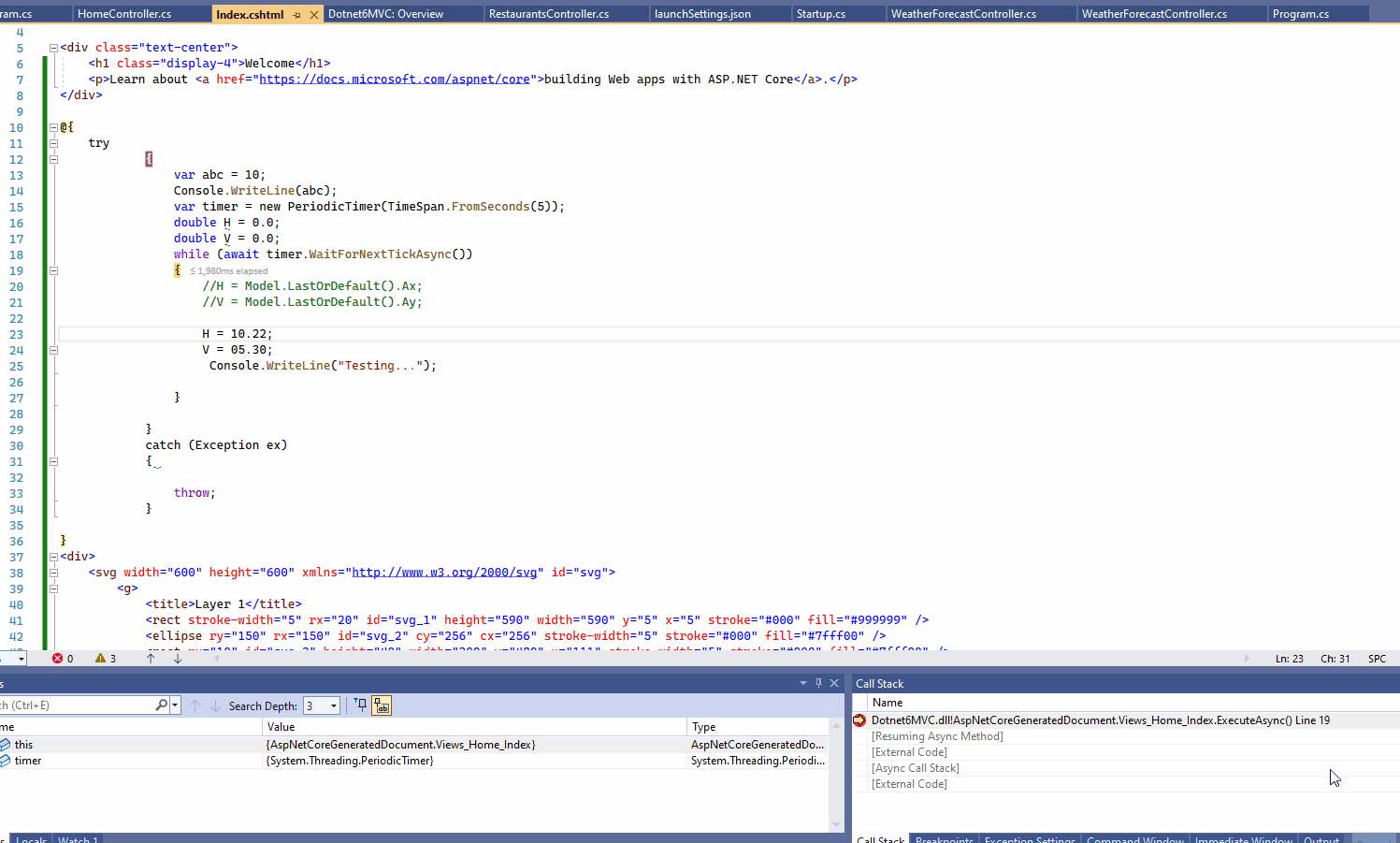Select the [Async Call Stack] frame
This screenshot has height=843, width=1400.
pos(915,768)
